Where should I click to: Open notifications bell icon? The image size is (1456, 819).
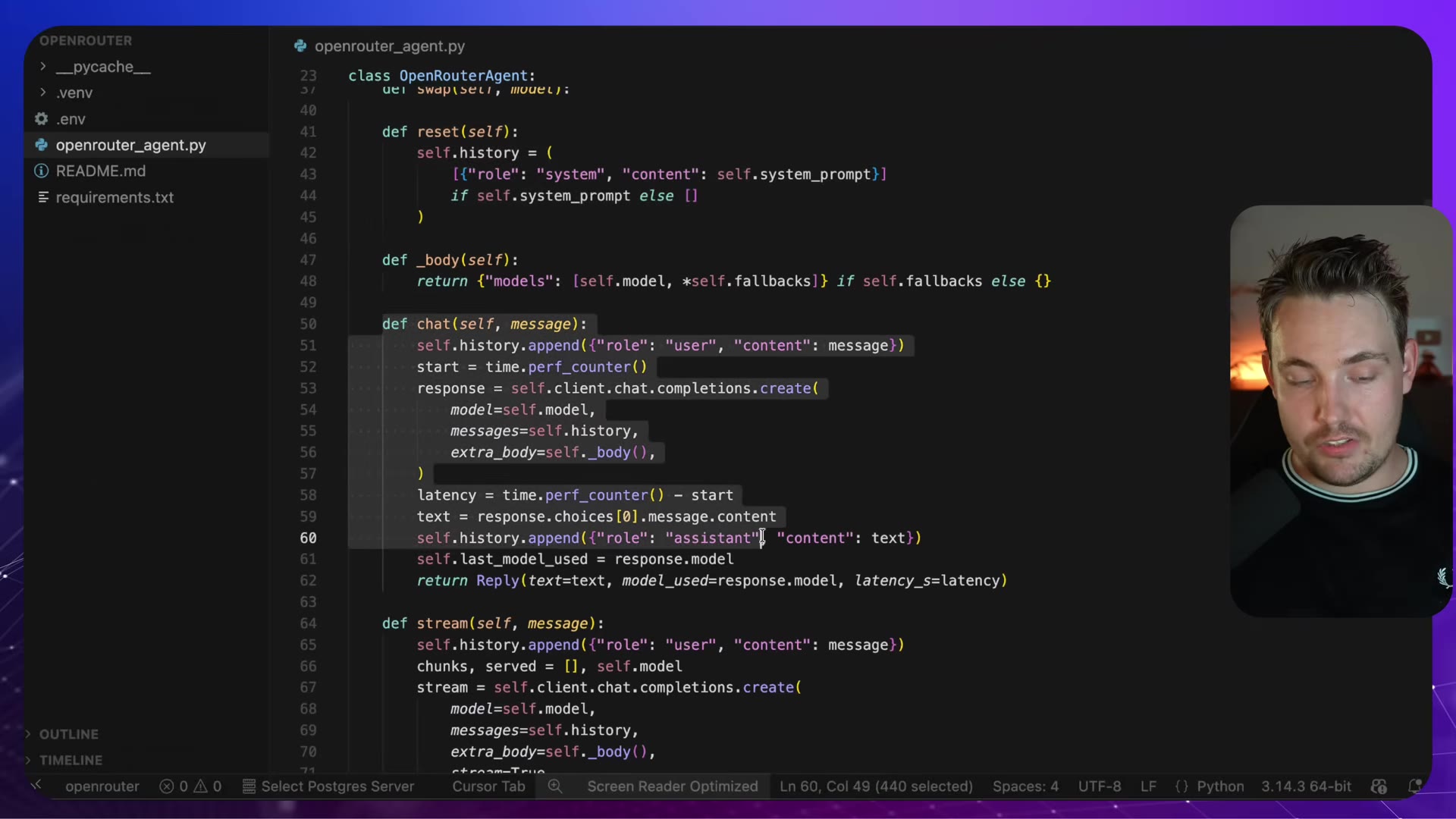pos(1414,786)
